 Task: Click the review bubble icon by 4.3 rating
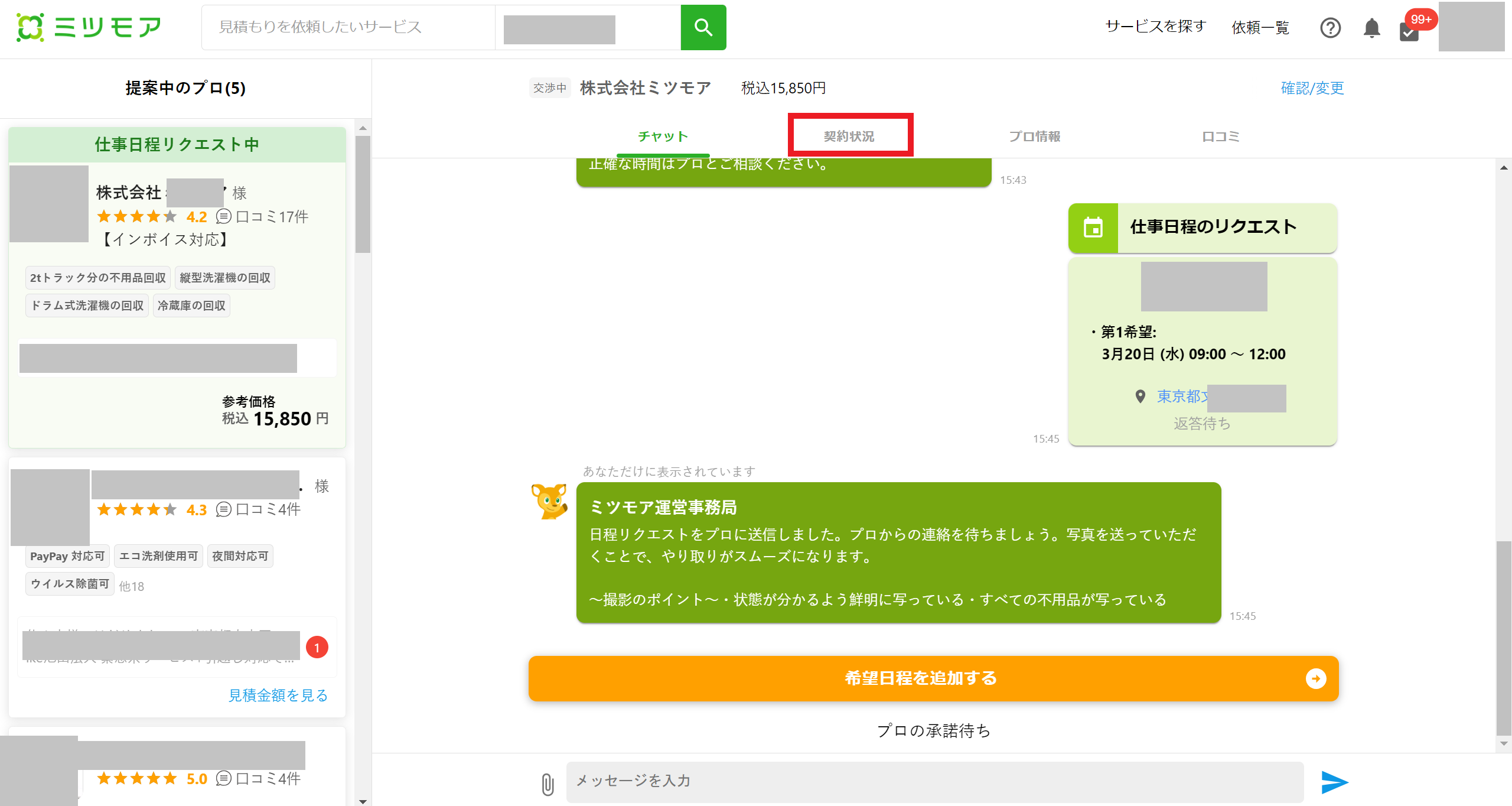click(223, 509)
